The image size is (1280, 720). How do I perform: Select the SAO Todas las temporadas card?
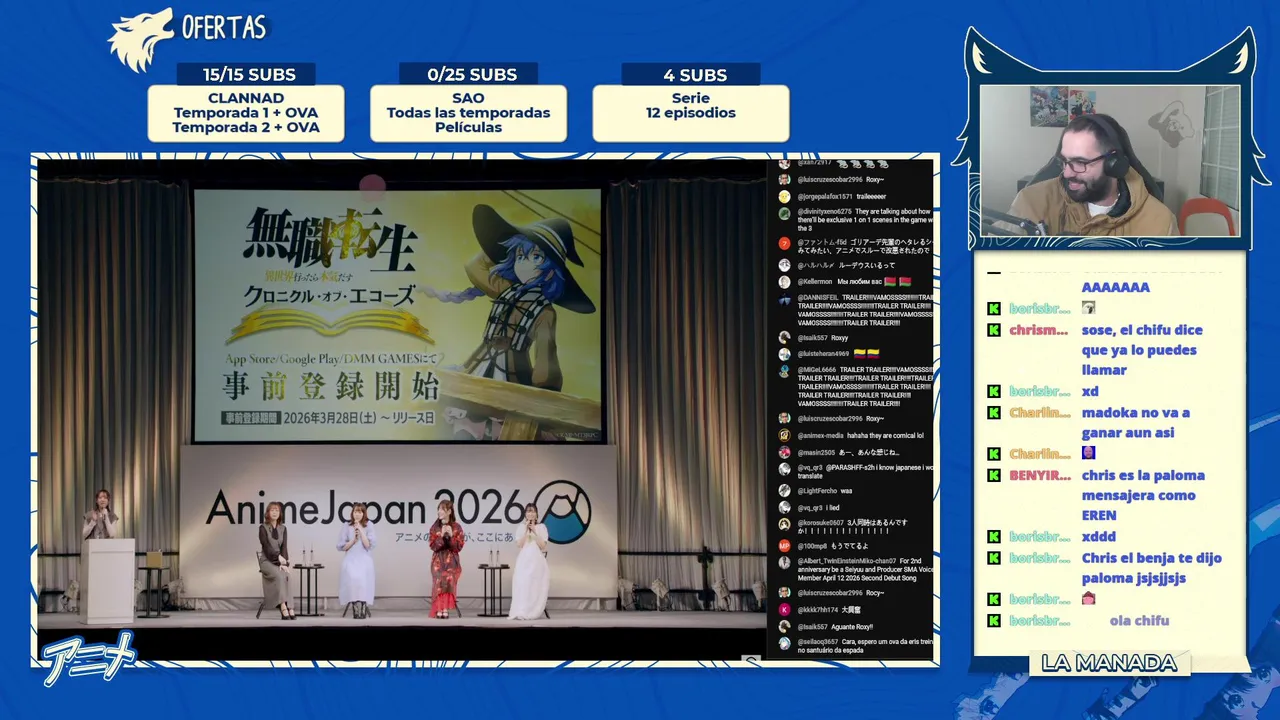coord(468,113)
